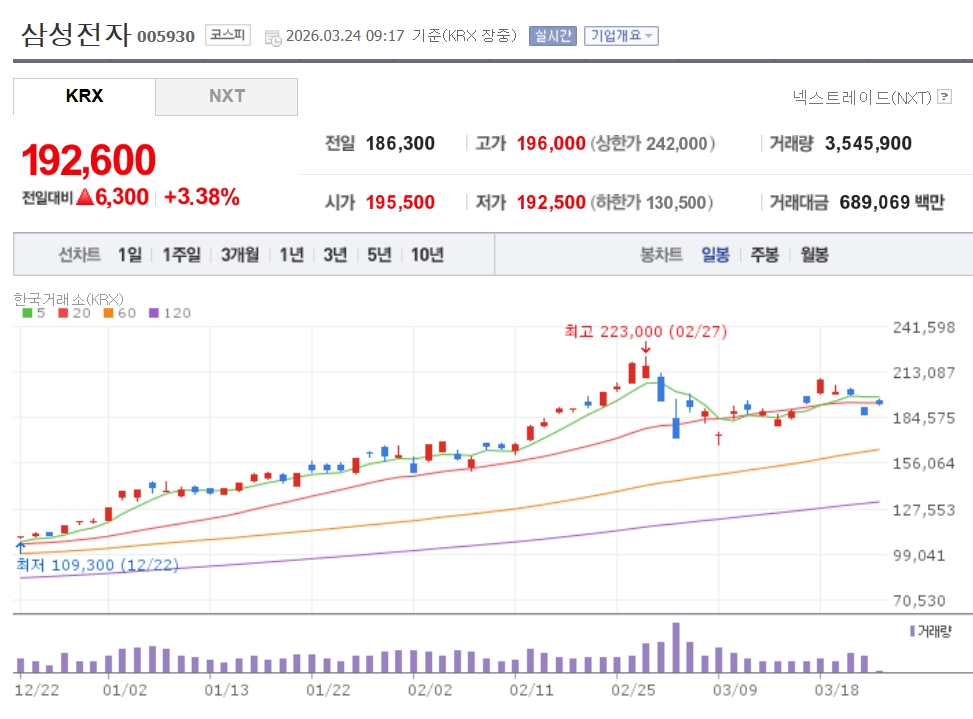Expand the 기업개요 dropdown

point(621,36)
